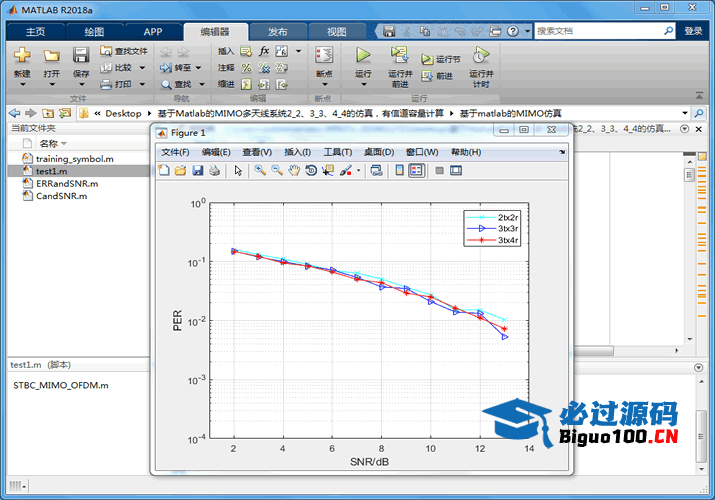Select the Data Cursor tool
This screenshot has height=500, width=715.
(x=328, y=171)
